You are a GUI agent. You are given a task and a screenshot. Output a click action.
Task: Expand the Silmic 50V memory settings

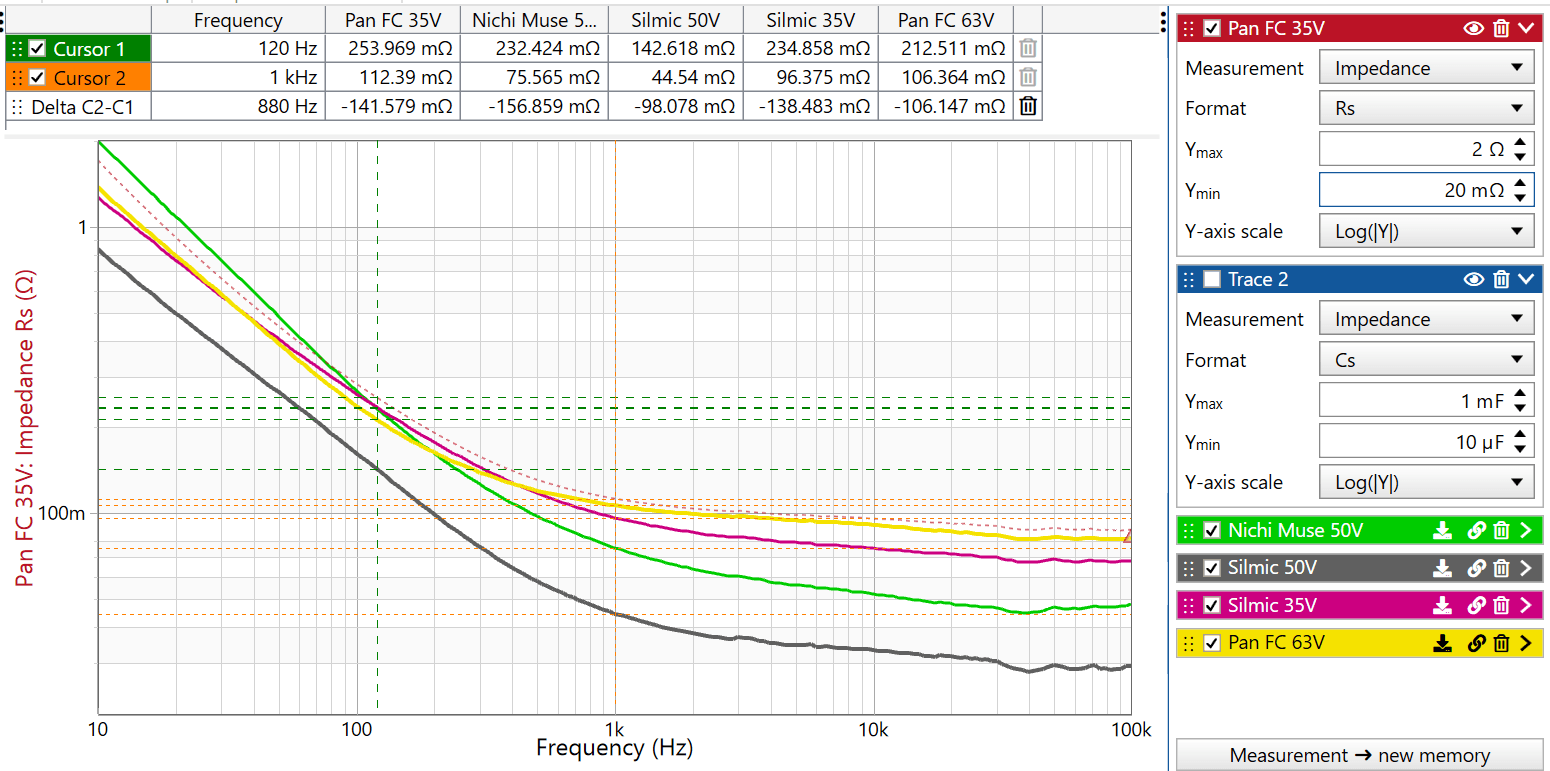1525,568
